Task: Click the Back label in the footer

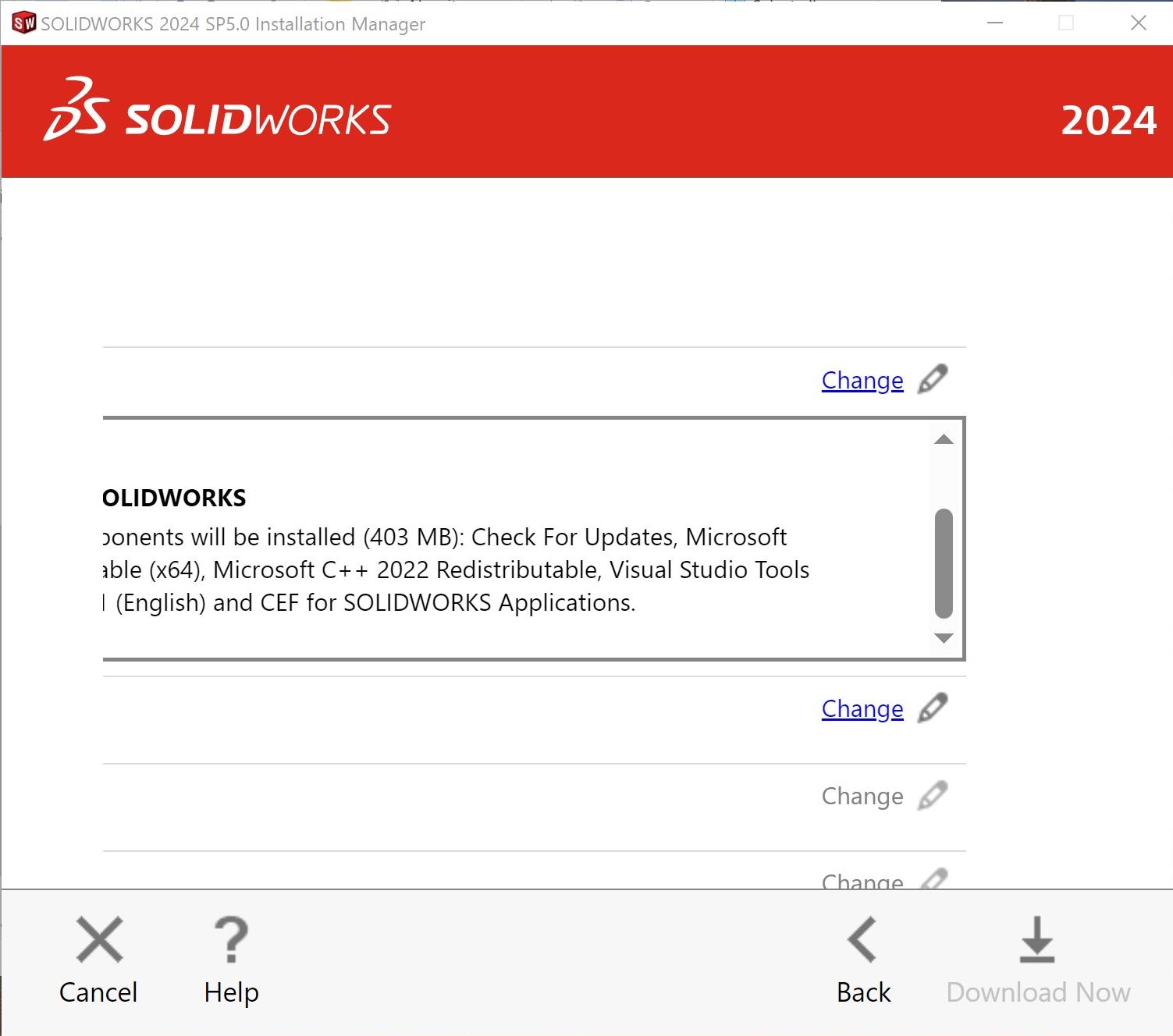Action: coord(863,992)
